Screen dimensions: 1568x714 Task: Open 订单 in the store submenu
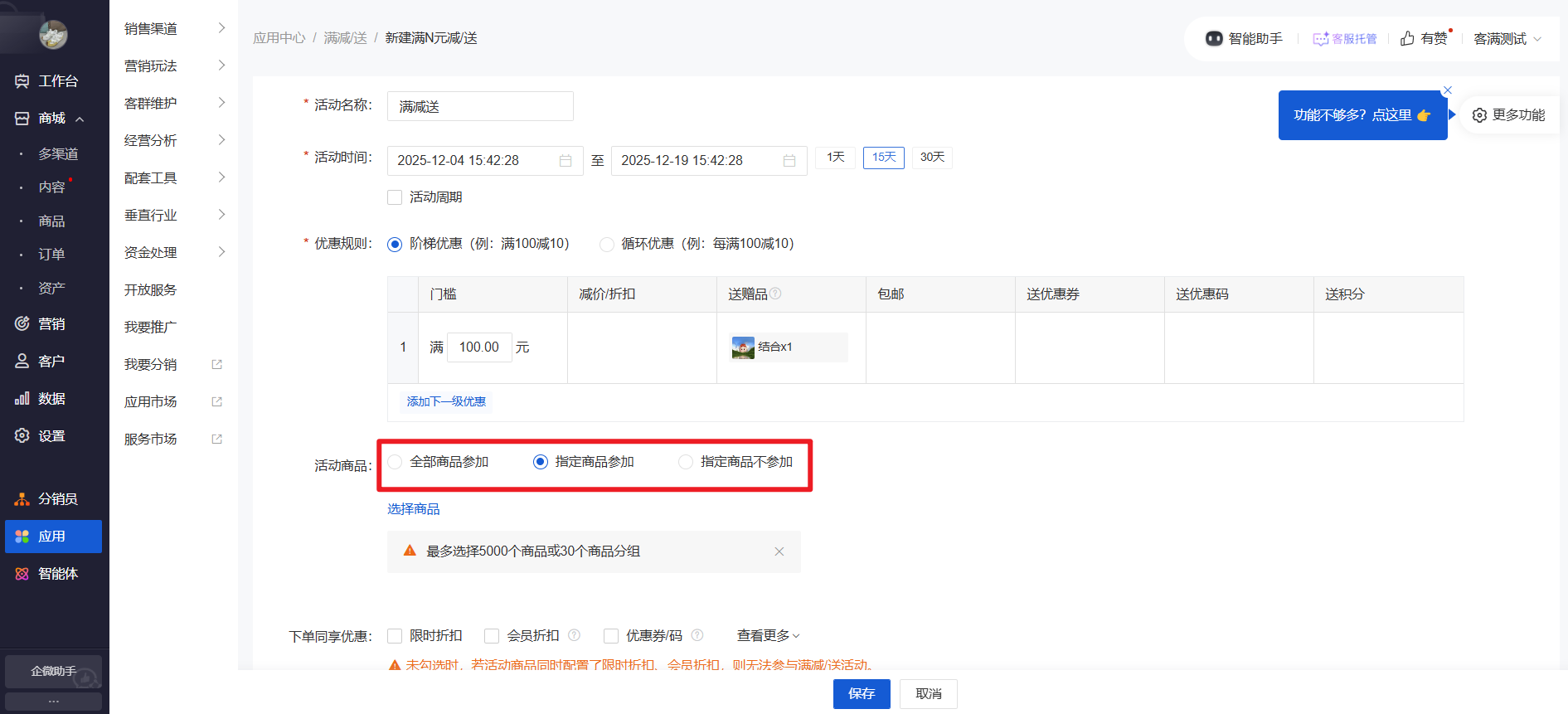(x=51, y=255)
